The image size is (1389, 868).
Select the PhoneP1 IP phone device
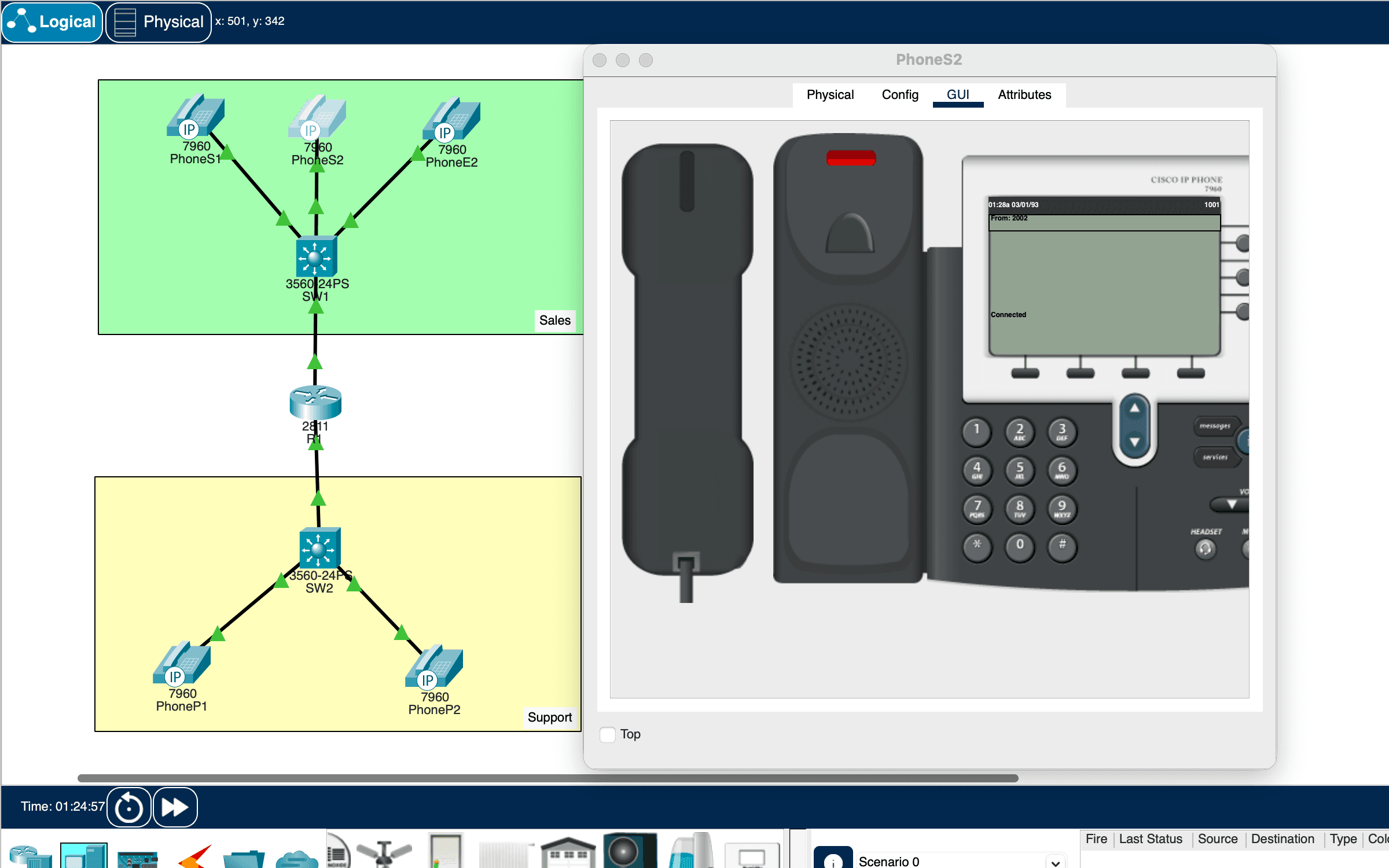[182, 663]
